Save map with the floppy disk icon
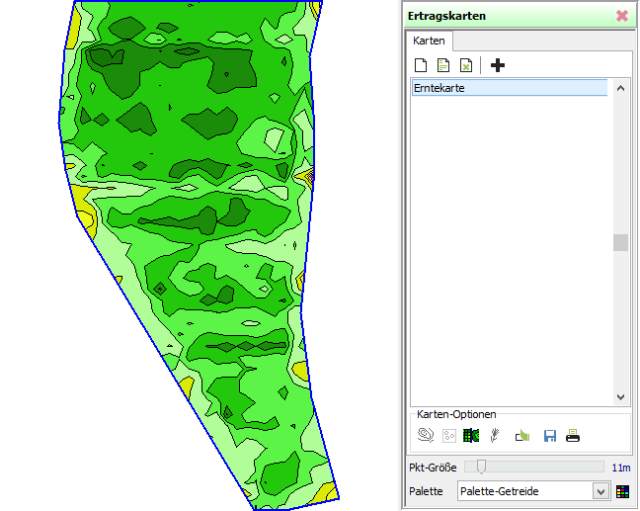Screen dimensions: 640x511 click(x=549, y=435)
